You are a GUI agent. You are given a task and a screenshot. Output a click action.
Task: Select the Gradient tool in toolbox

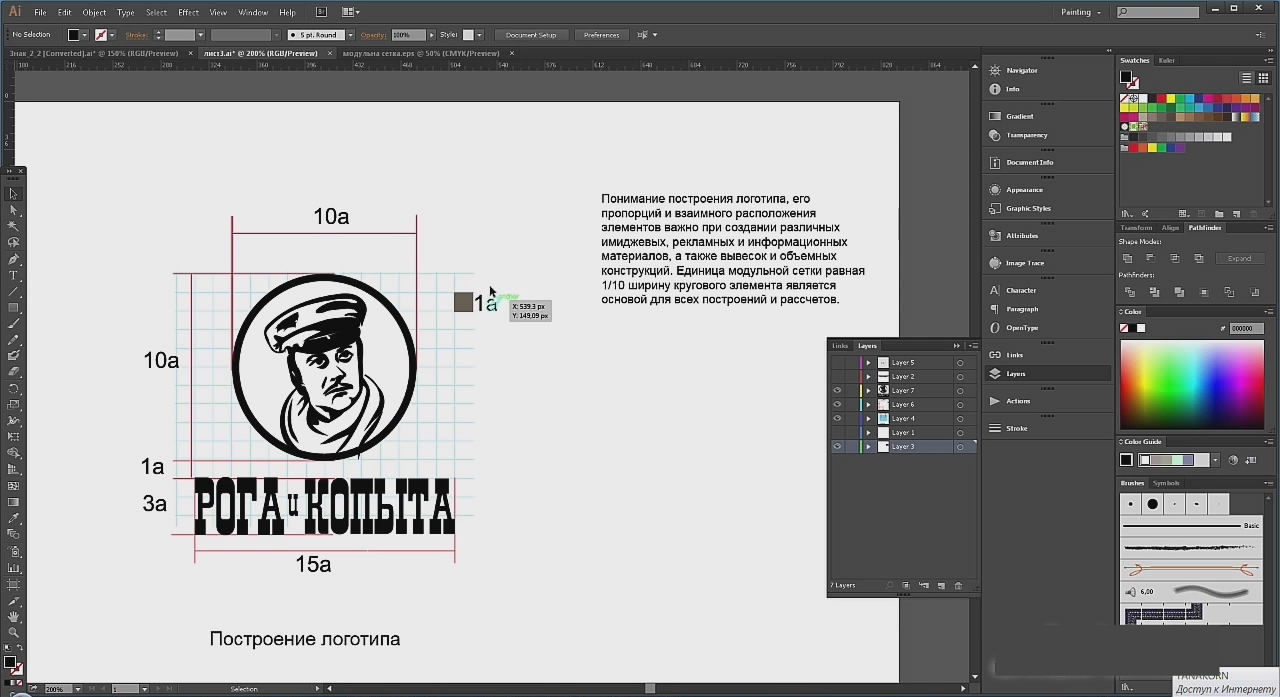(x=13, y=502)
